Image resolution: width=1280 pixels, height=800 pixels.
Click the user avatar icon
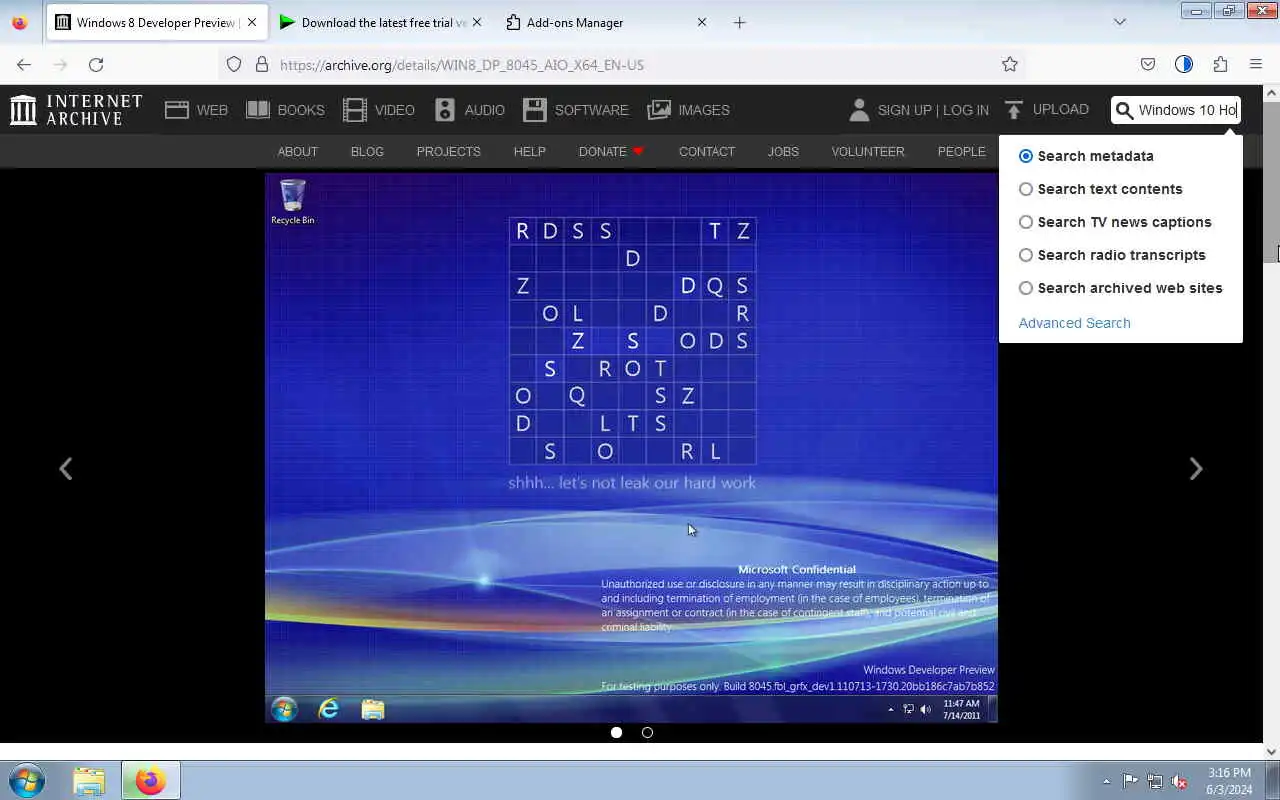coord(859,110)
